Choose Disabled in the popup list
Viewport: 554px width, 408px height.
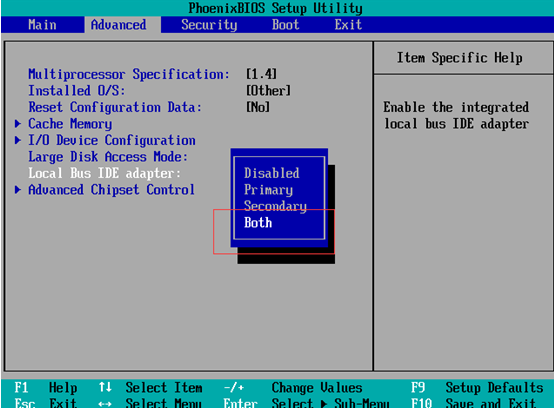point(271,173)
